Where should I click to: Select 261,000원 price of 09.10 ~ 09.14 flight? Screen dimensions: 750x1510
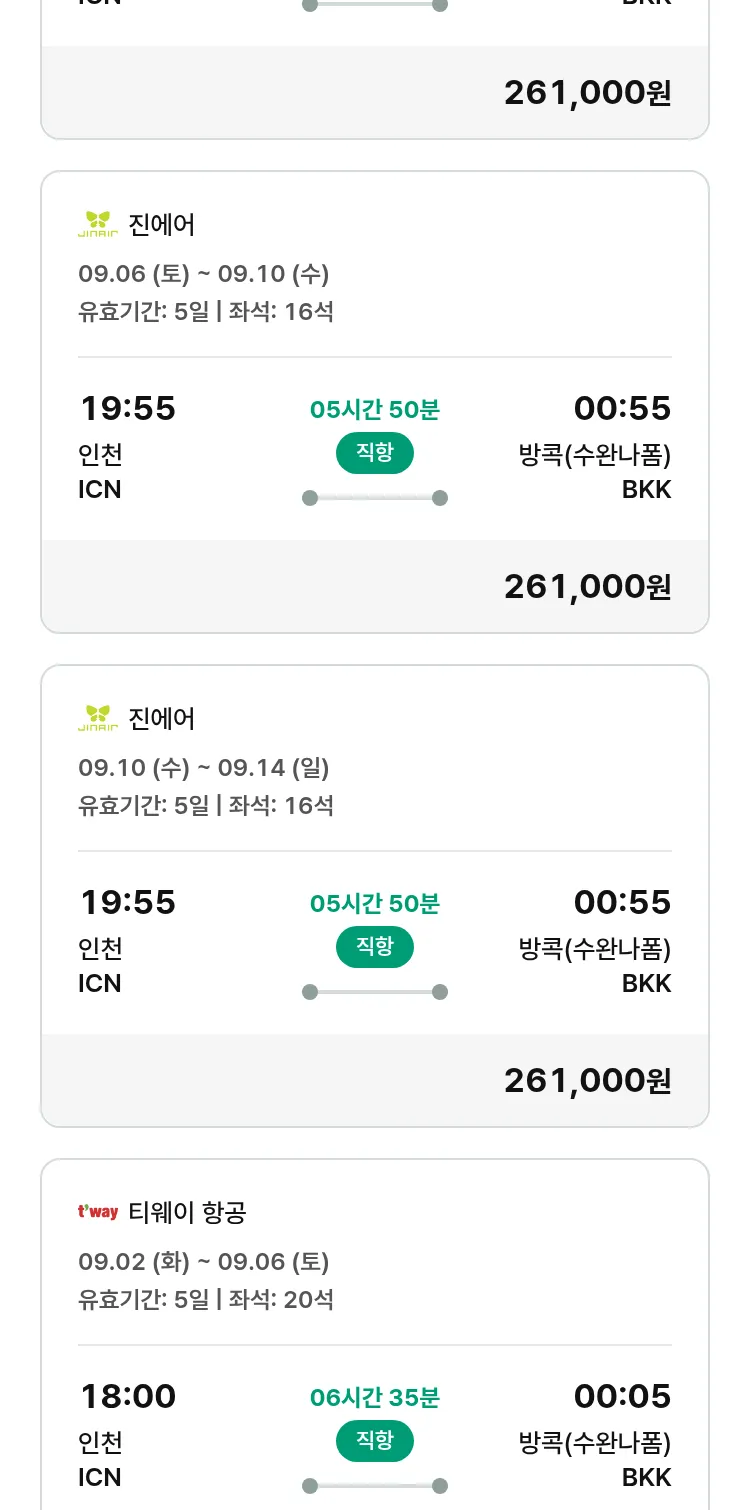point(587,1081)
